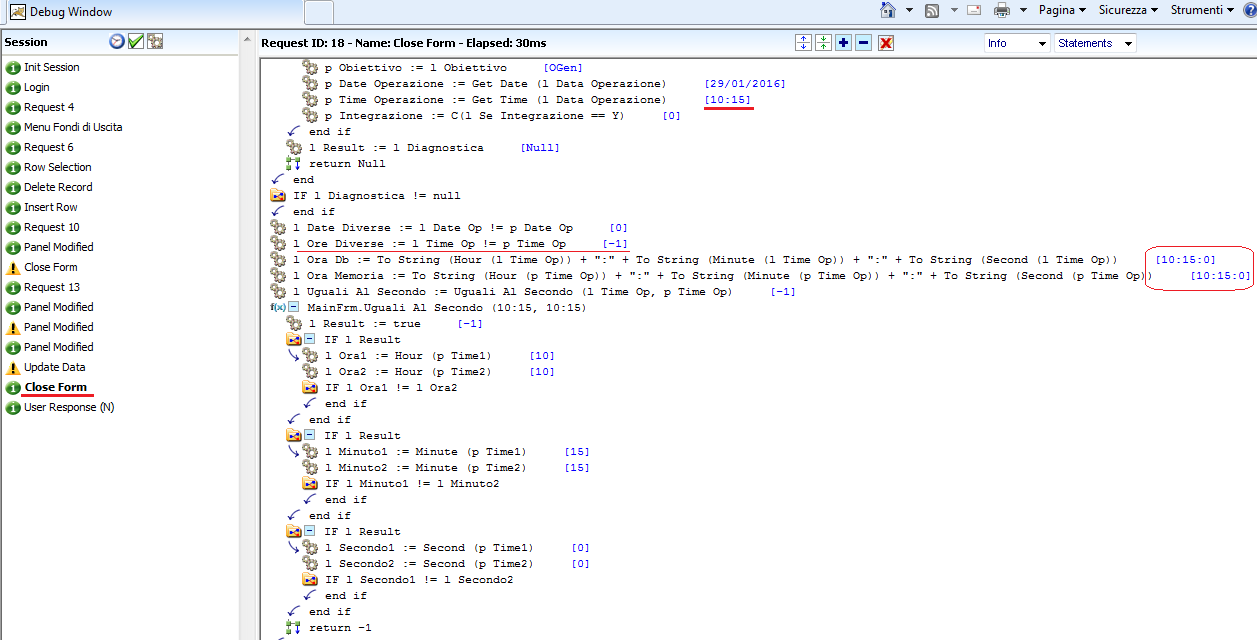Click the RSS feeds icon
The image size is (1257, 640).
pyautogui.click(x=932, y=10)
